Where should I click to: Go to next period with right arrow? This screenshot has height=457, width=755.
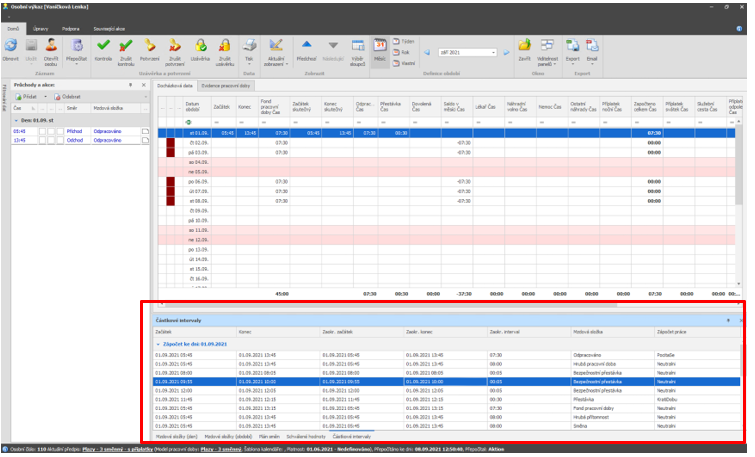(507, 52)
